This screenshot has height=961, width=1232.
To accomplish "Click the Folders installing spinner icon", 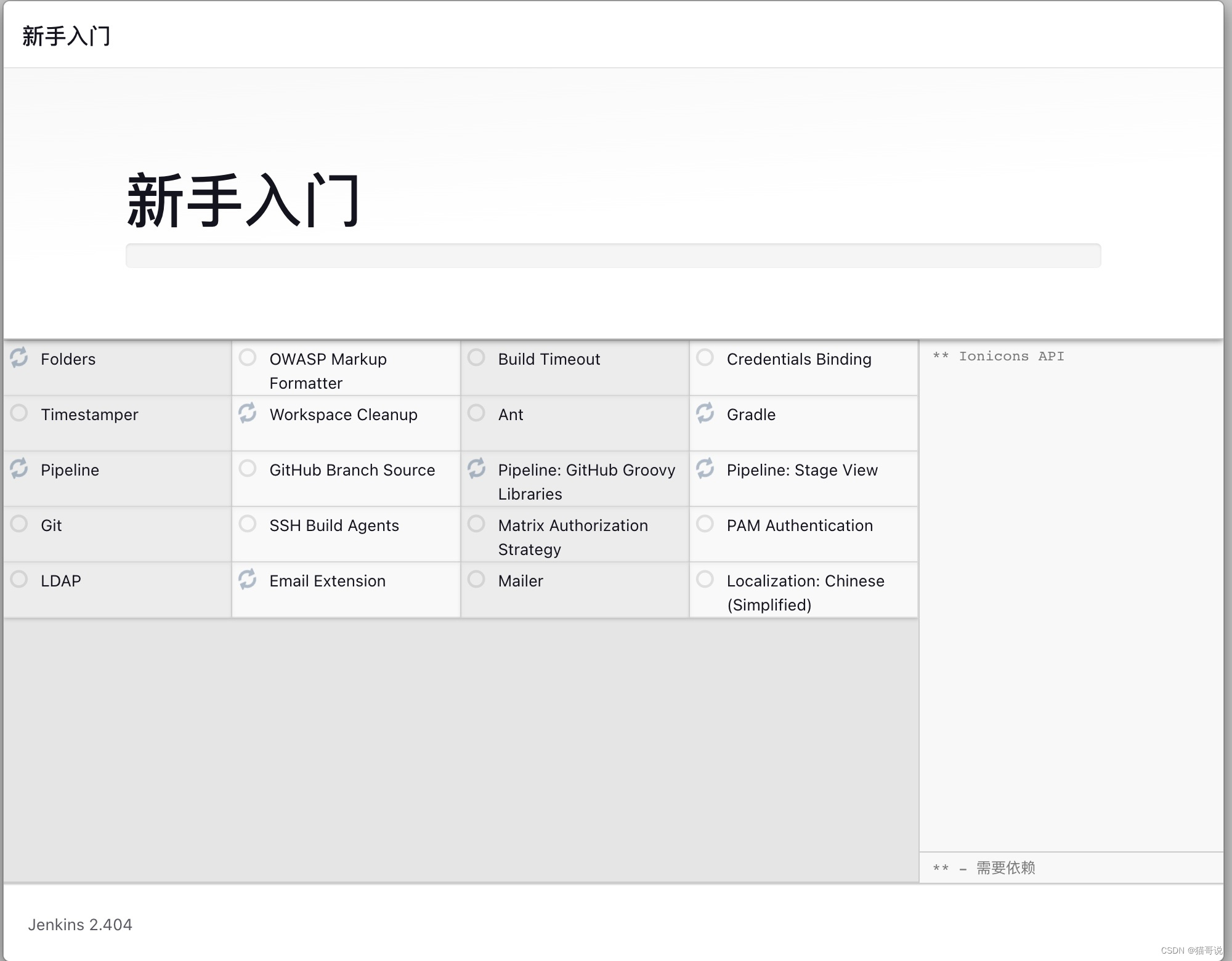I will 19,357.
